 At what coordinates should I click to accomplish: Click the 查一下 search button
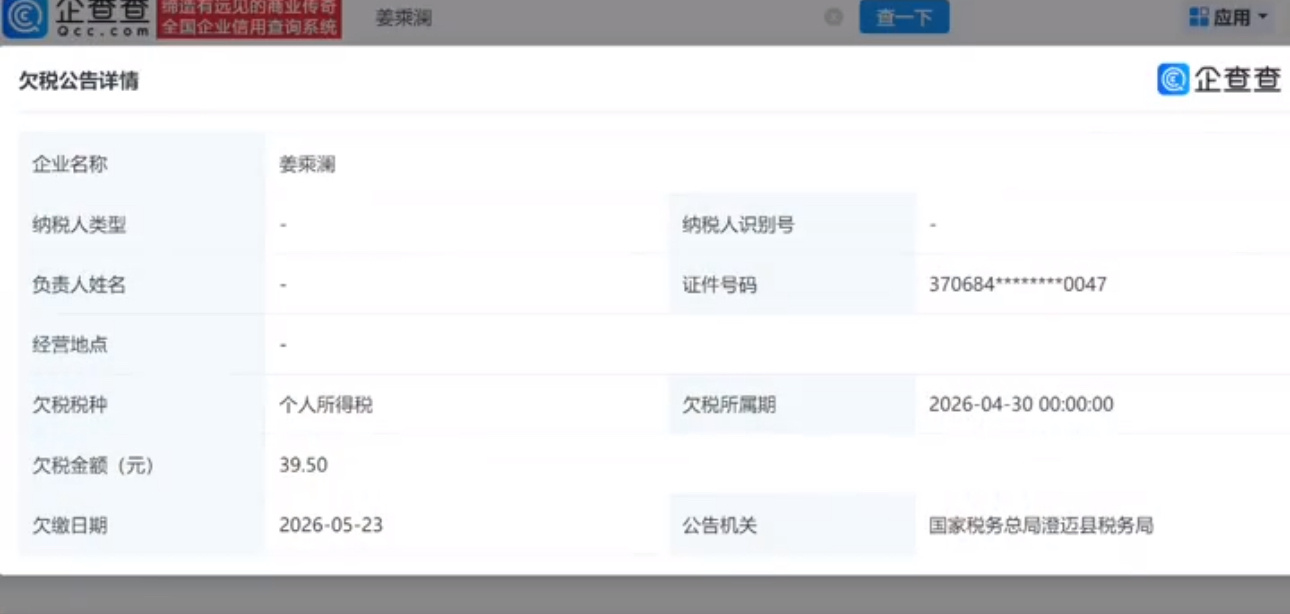904,17
